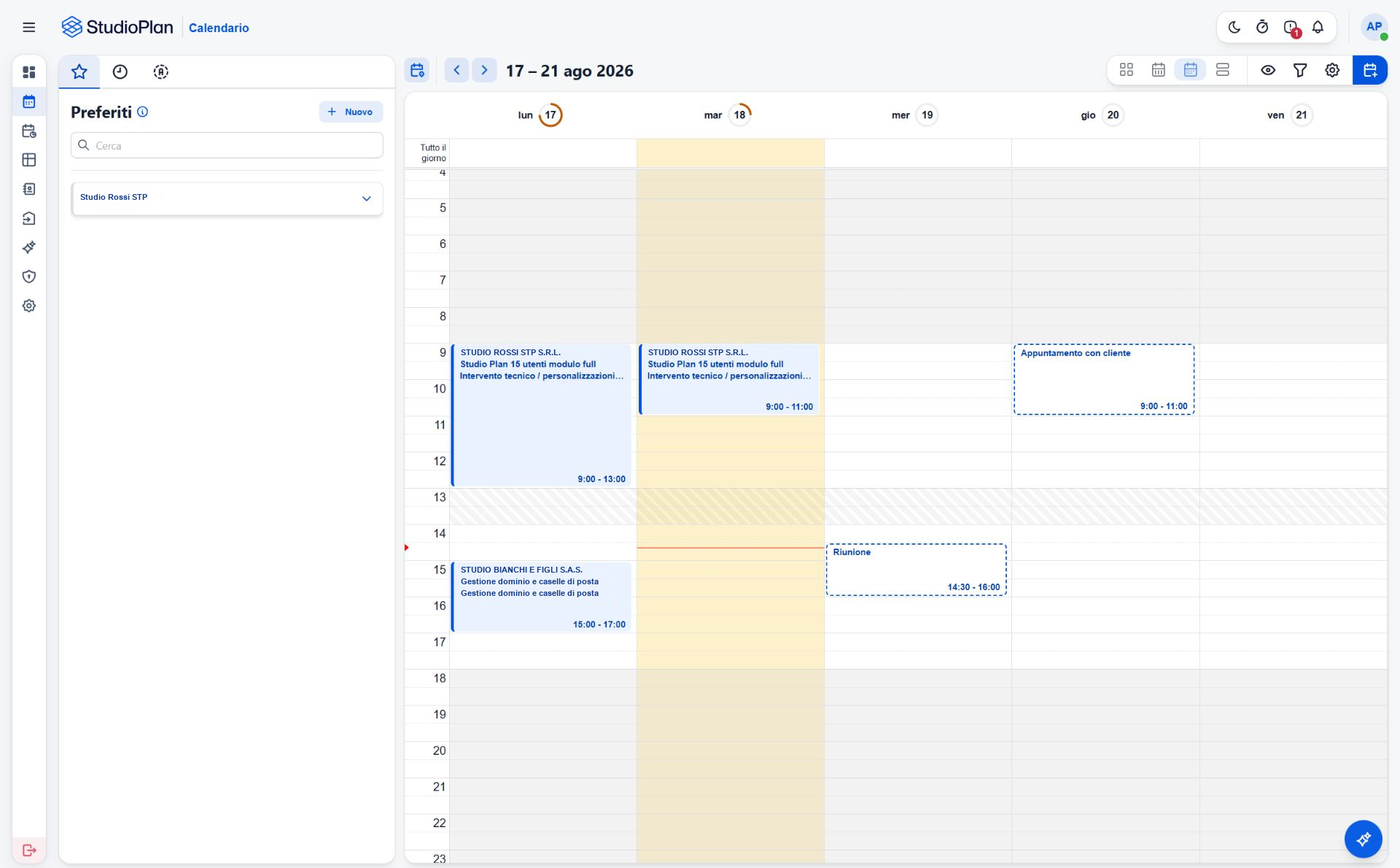Click the Nuovo button
The width and height of the screenshot is (1400, 868).
click(x=351, y=112)
